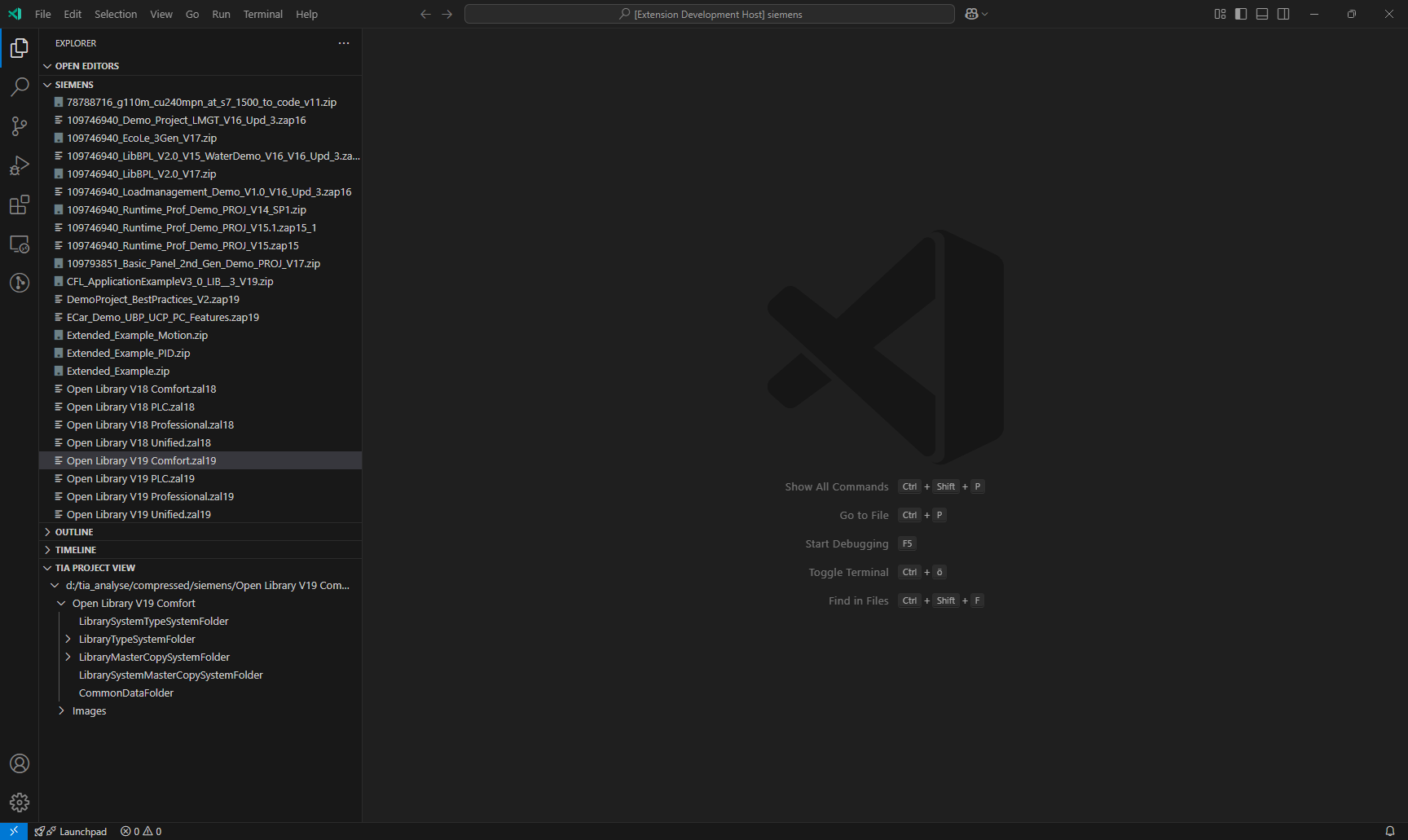Image resolution: width=1408 pixels, height=840 pixels.
Task: Open the Explorer view in activity bar
Action: tap(20, 48)
